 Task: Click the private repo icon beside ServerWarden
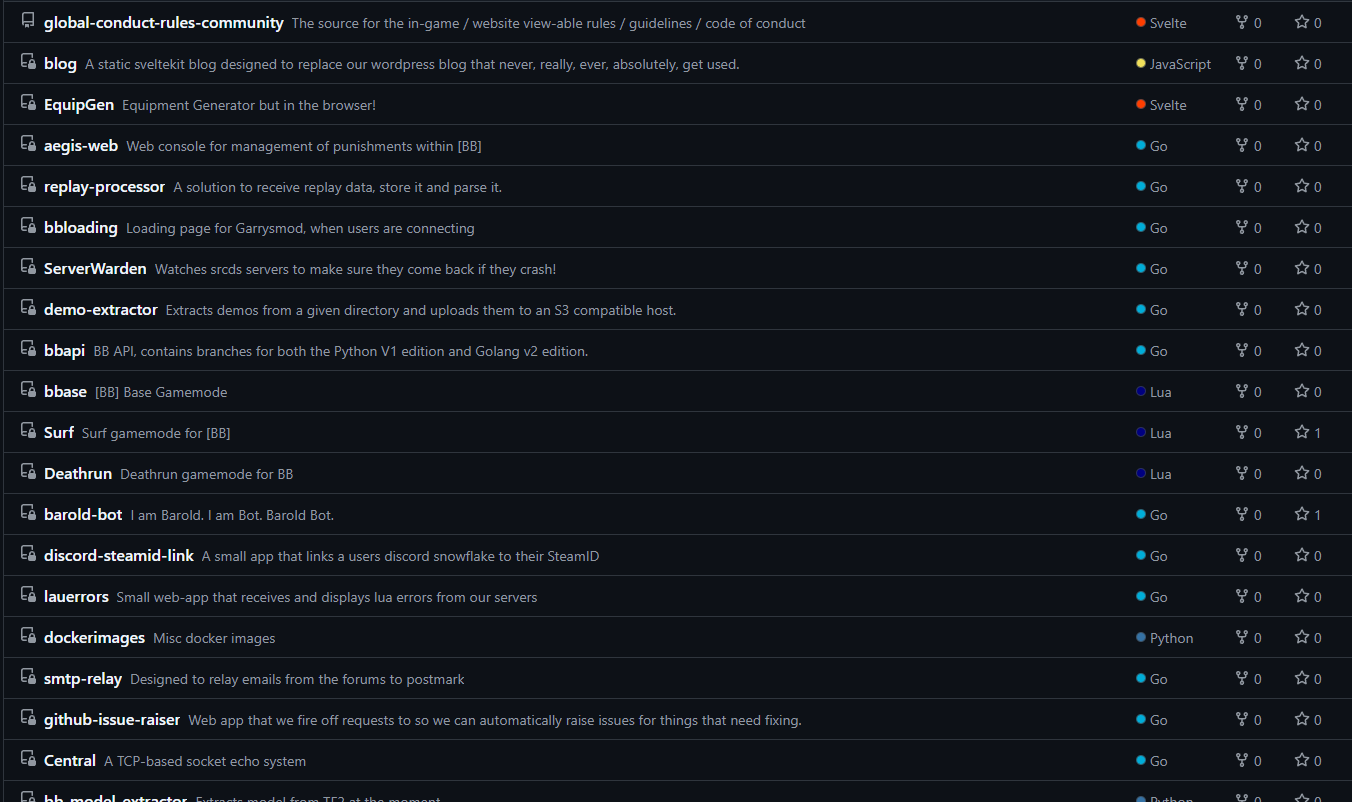[28, 268]
